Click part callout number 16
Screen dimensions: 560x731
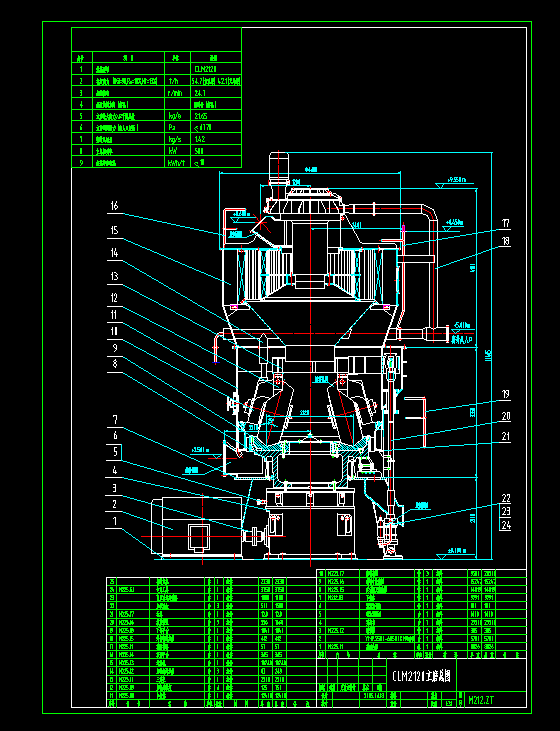(x=114, y=206)
